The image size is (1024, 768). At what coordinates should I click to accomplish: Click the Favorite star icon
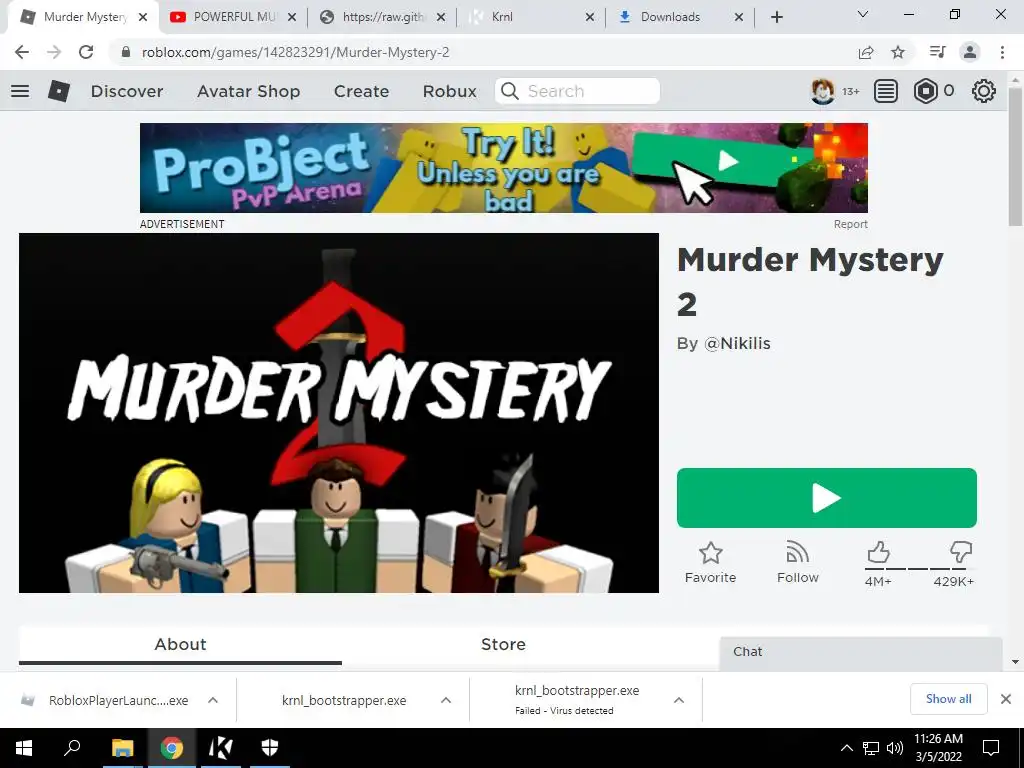(x=711, y=553)
